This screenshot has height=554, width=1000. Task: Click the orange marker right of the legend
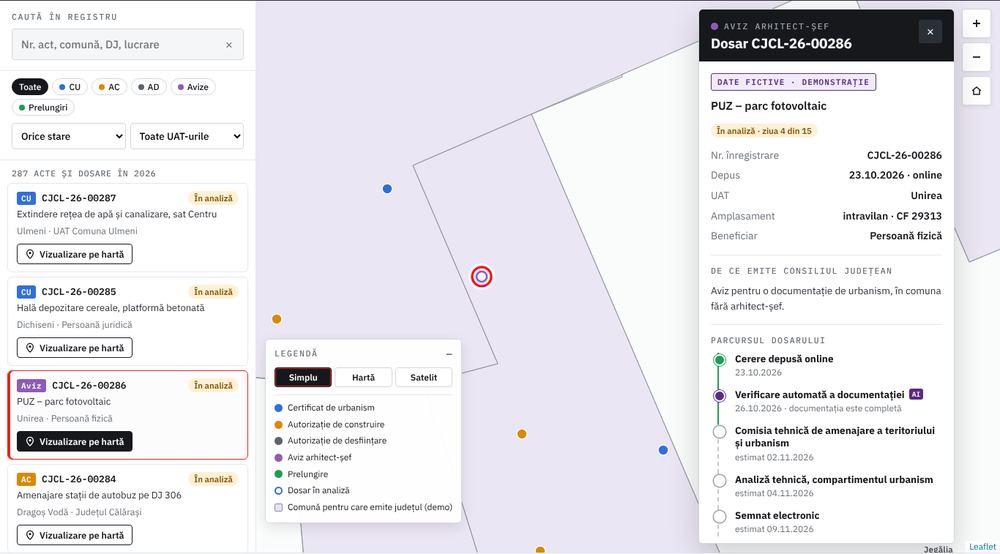pos(522,434)
